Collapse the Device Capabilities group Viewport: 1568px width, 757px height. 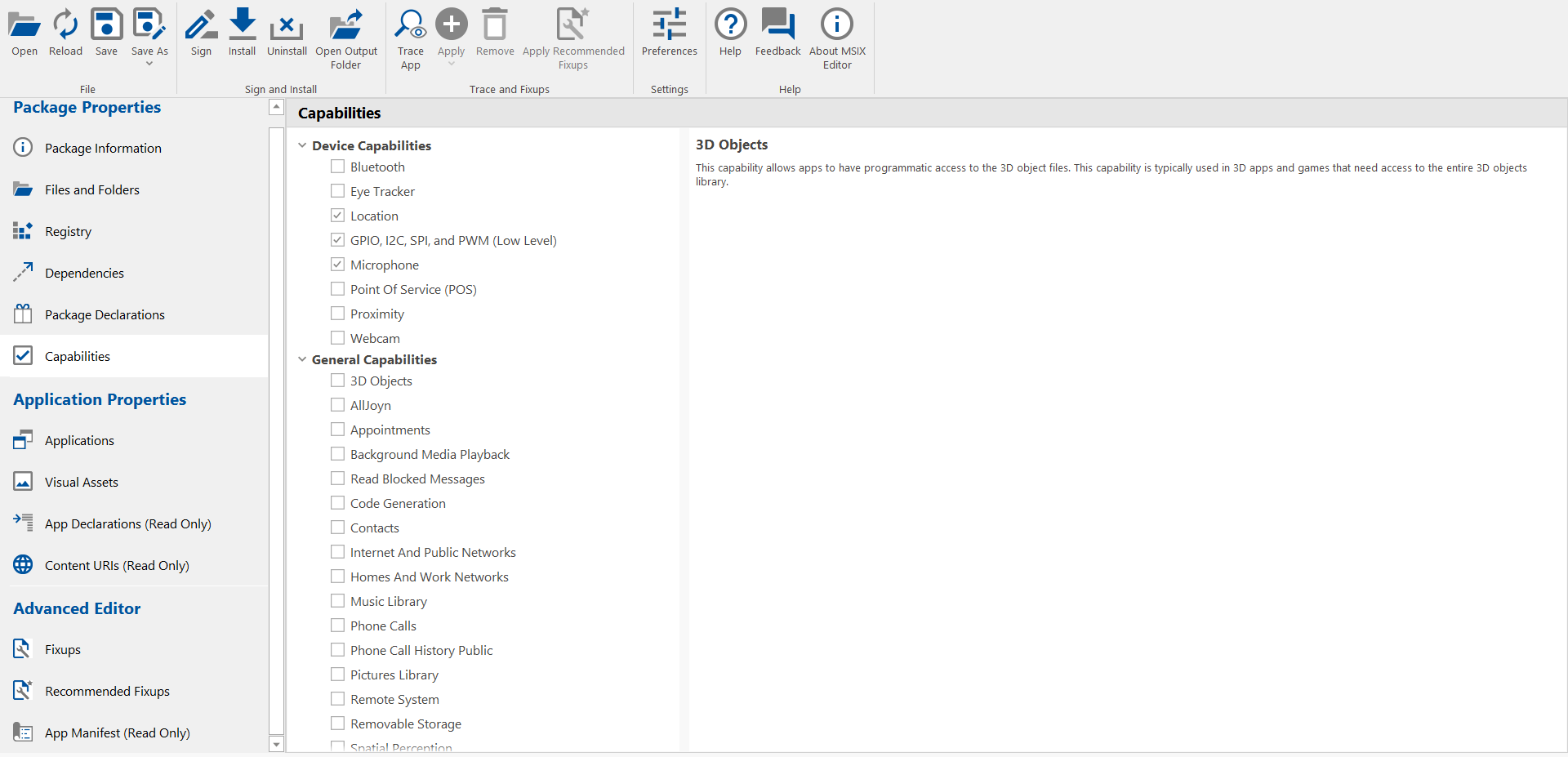tap(302, 145)
